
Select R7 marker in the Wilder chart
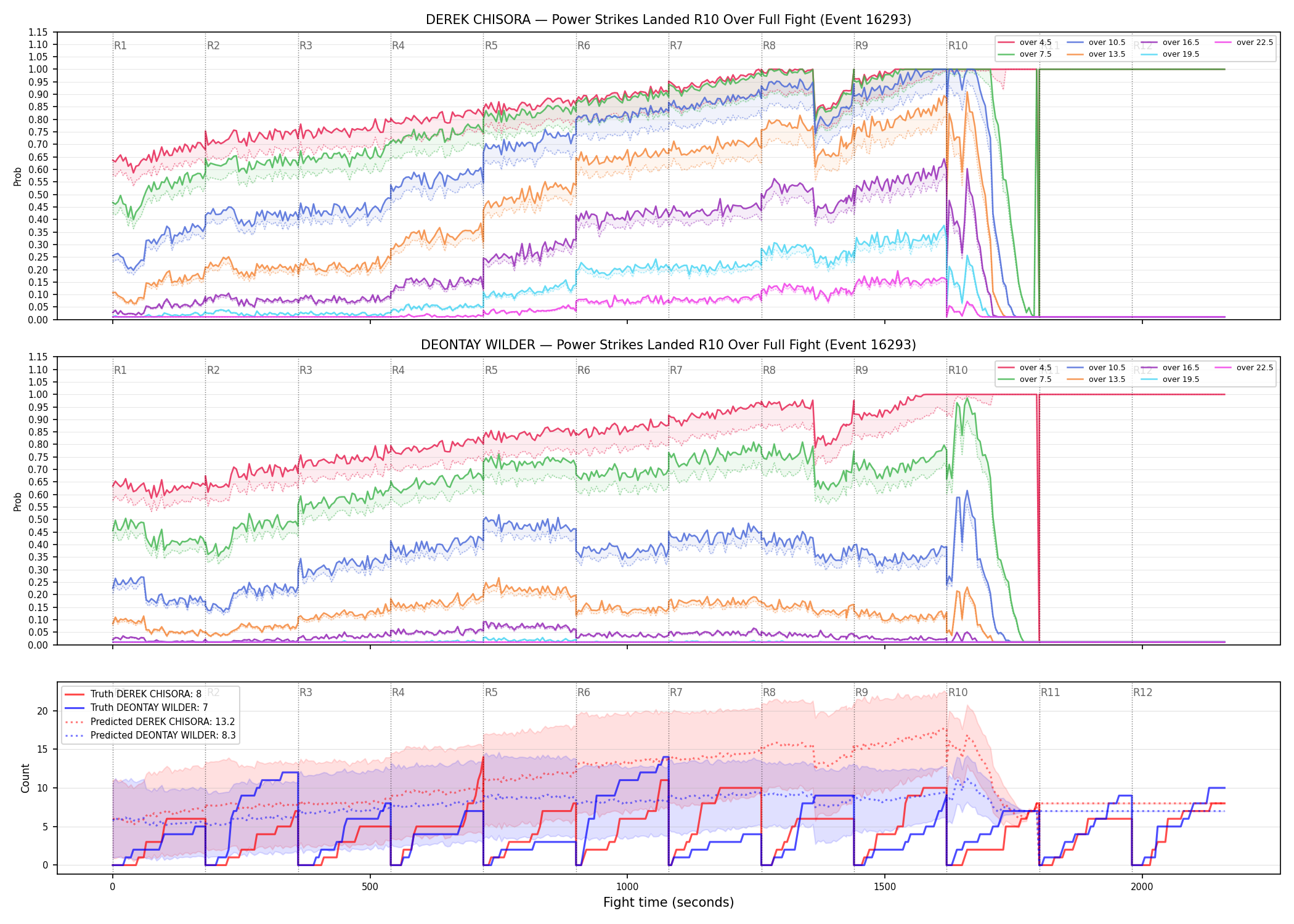(x=676, y=370)
